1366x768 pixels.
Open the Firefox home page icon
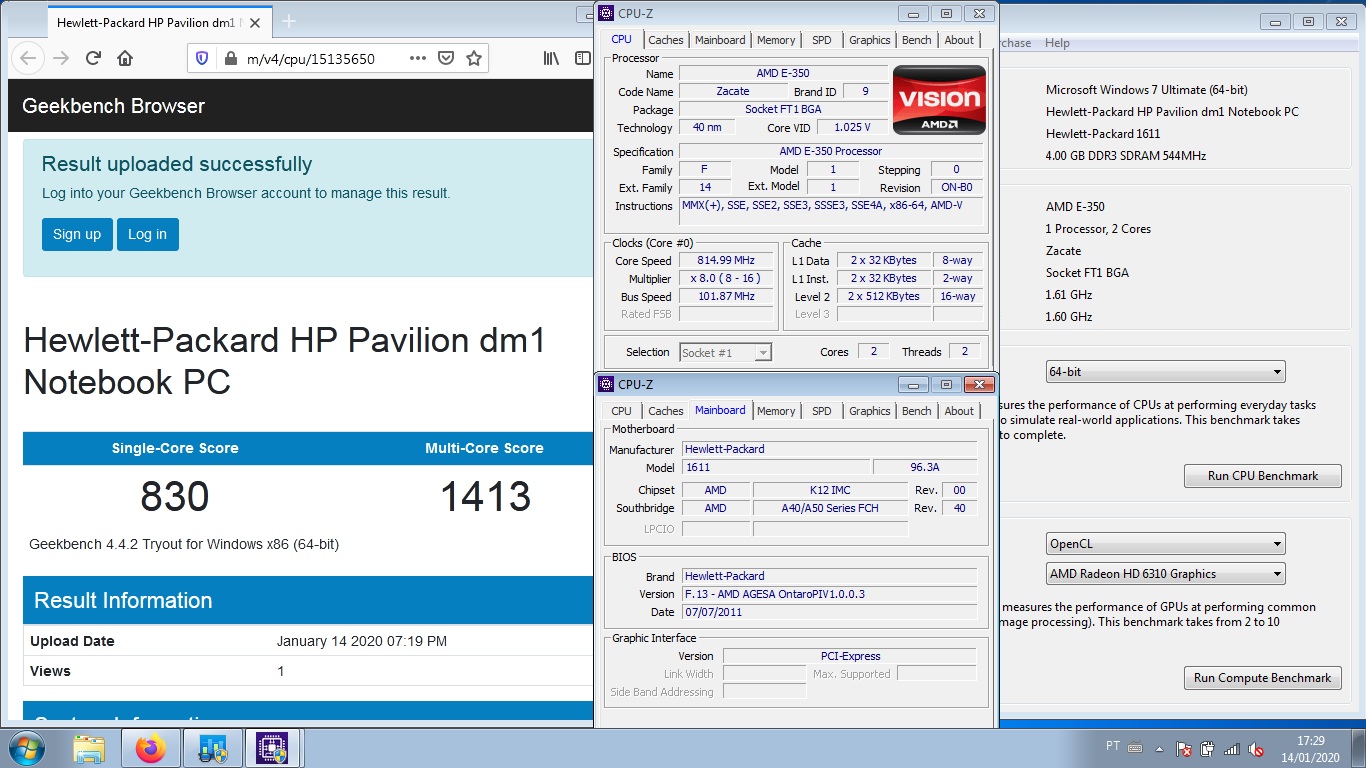point(125,58)
